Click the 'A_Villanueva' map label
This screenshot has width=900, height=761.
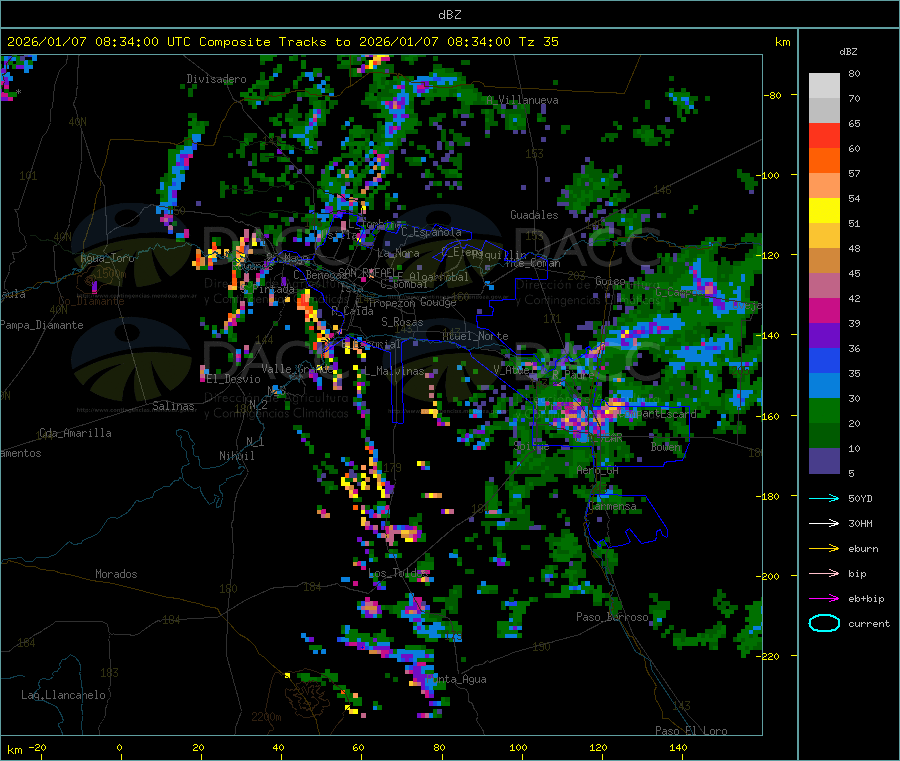click(x=522, y=100)
